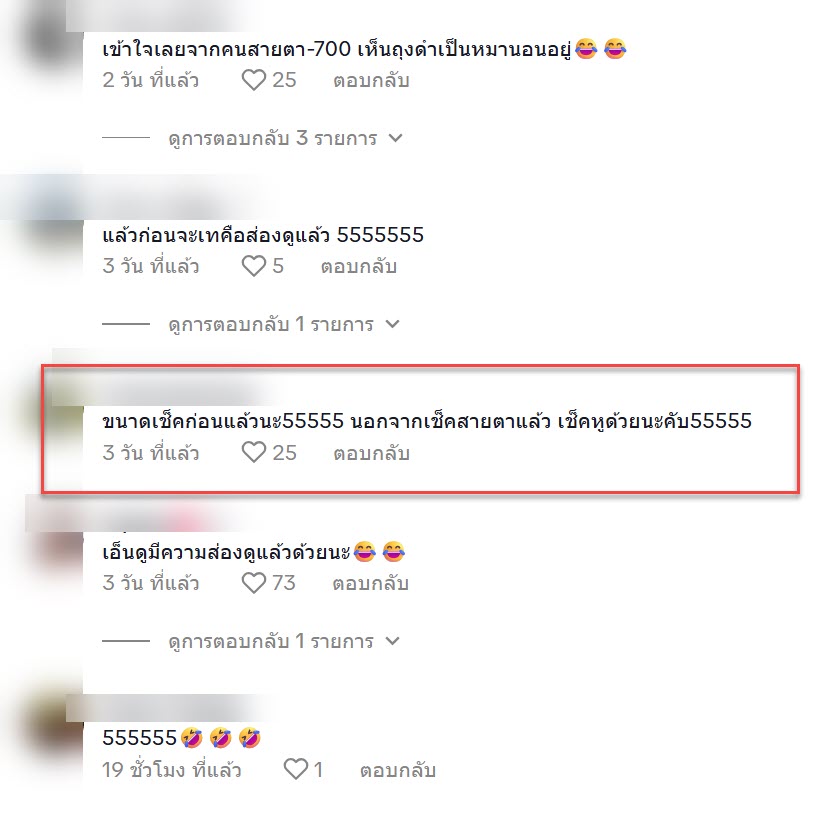View 1 reply under comment with 73 likes
The width and height of the screenshot is (834, 813).
point(271,641)
